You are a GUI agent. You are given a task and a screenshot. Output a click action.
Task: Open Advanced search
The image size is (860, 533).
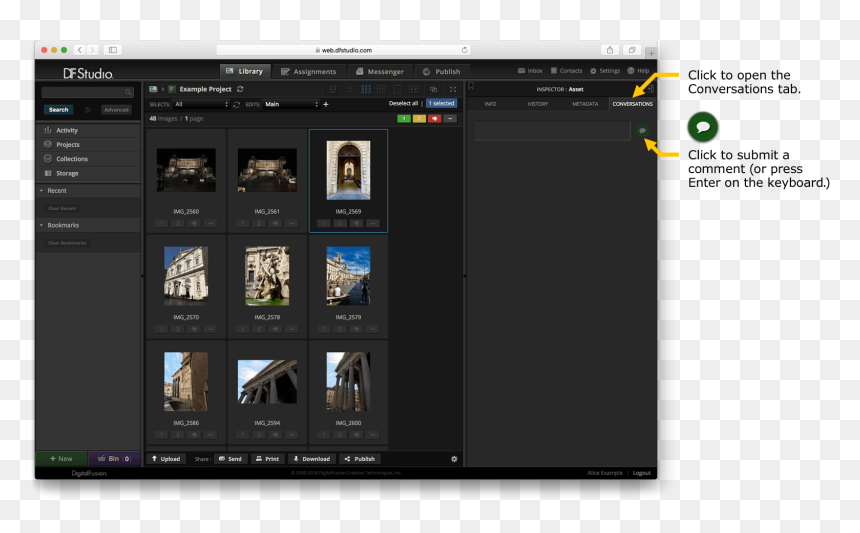(116, 110)
